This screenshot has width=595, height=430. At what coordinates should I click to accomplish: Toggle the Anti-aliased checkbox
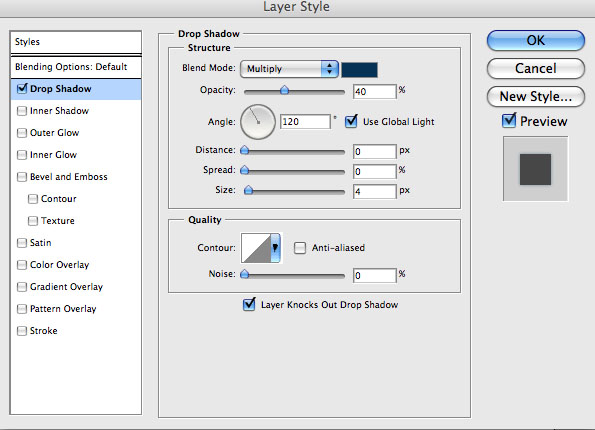300,248
